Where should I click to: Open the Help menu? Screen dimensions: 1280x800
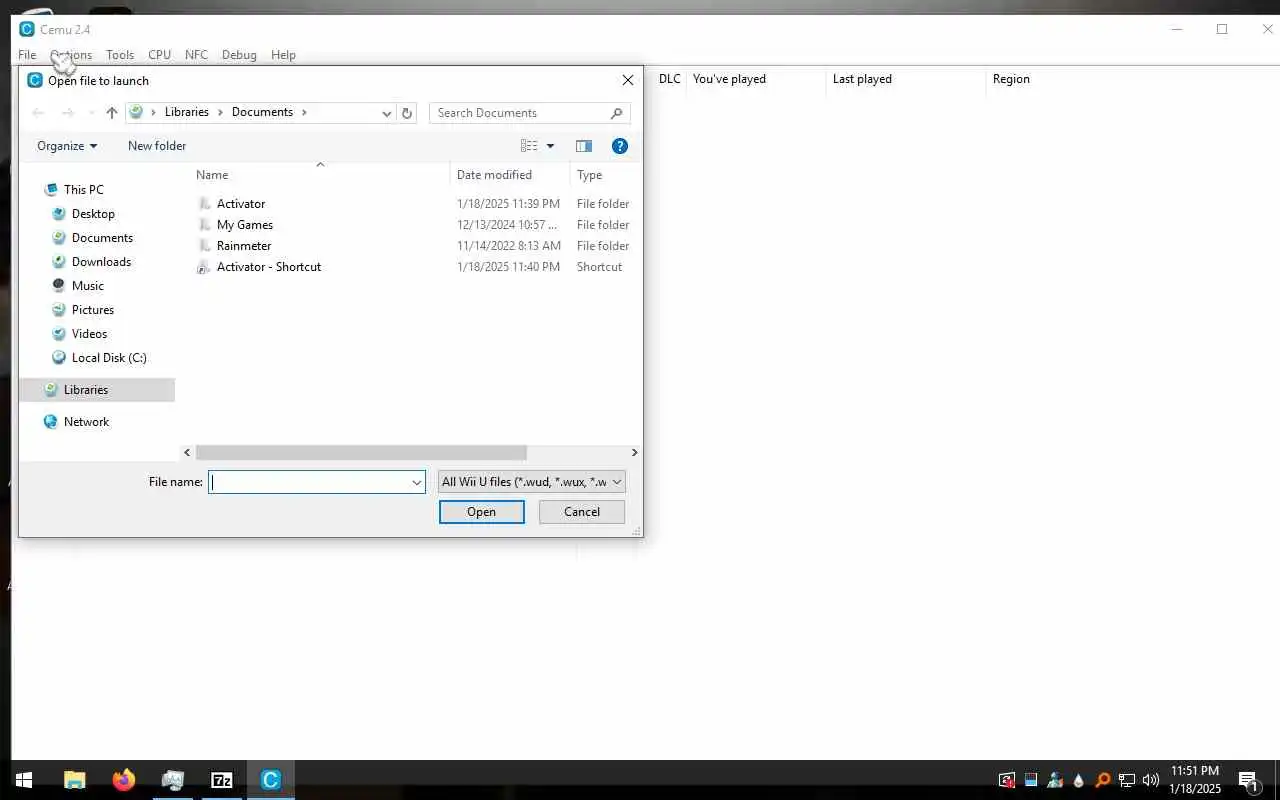point(283,55)
